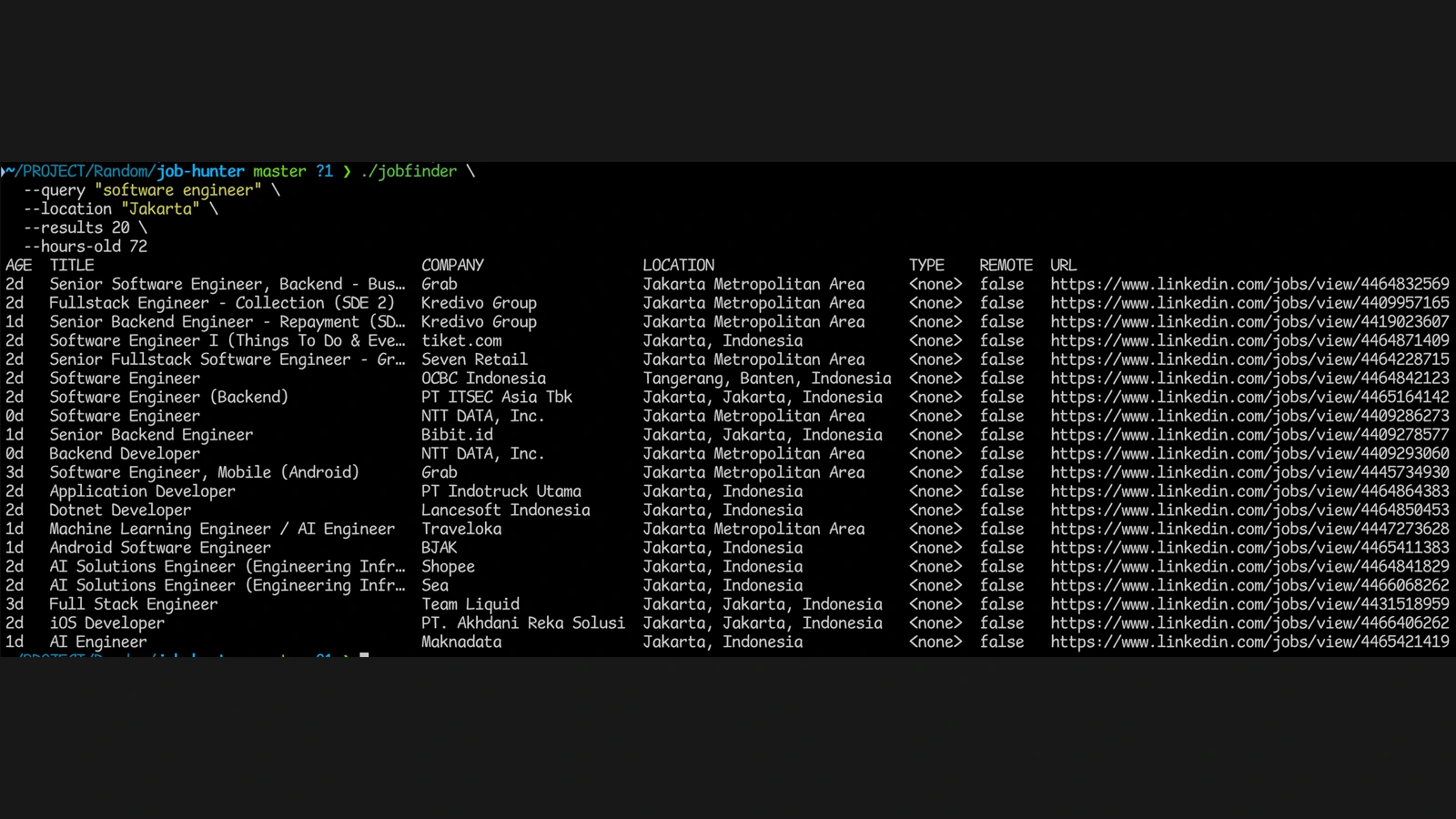Screen dimensions: 1456x819
Task: Select title Dotnet Developer
Action: click(120, 510)
